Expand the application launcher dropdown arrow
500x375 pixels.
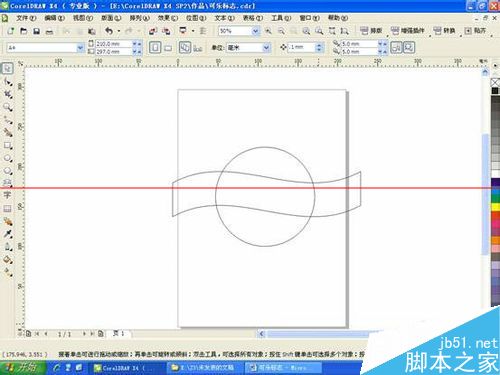coord(193,31)
